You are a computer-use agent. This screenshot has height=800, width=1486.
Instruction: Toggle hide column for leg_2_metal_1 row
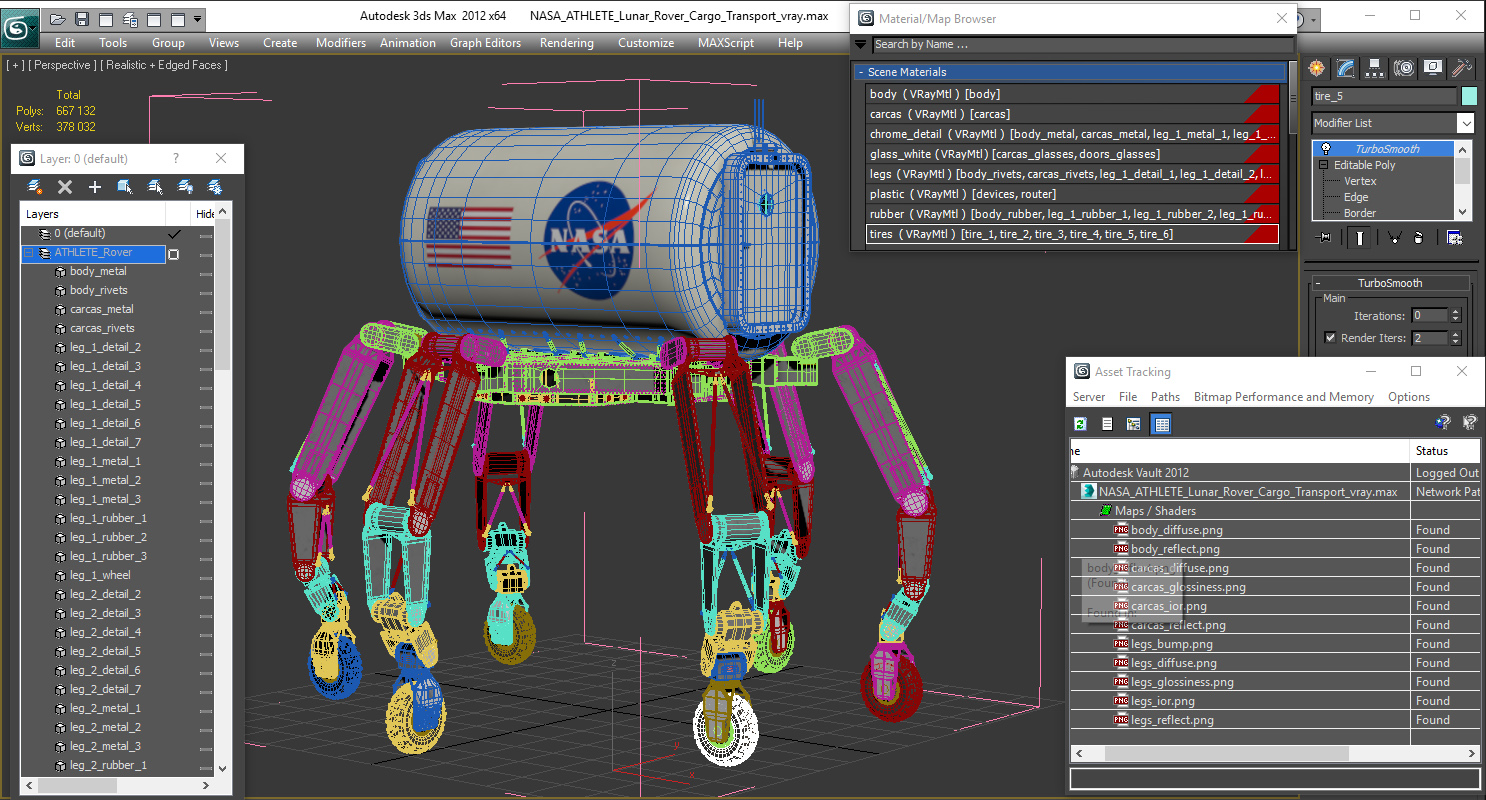205,710
